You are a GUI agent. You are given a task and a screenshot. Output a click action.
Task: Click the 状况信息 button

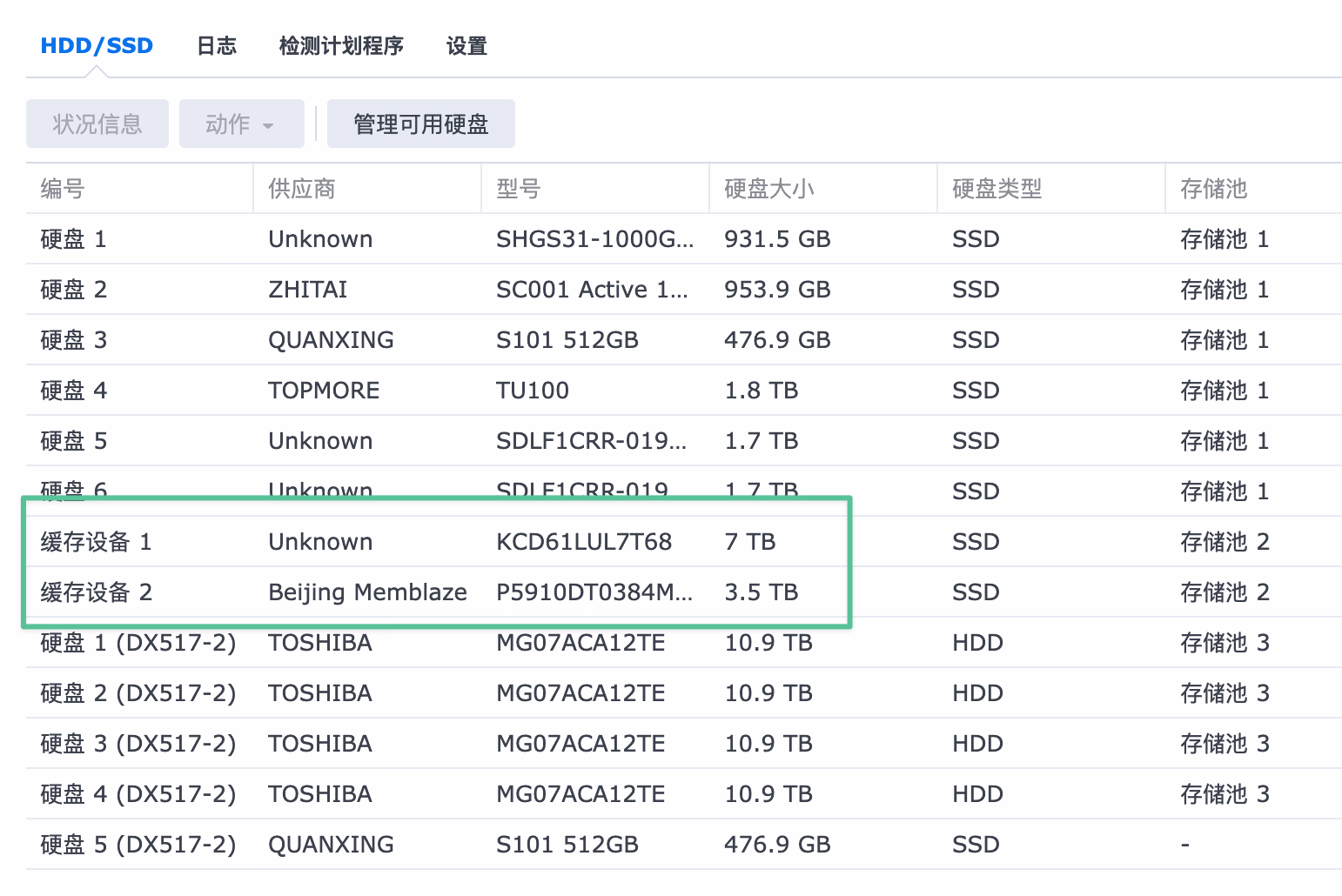click(x=97, y=124)
